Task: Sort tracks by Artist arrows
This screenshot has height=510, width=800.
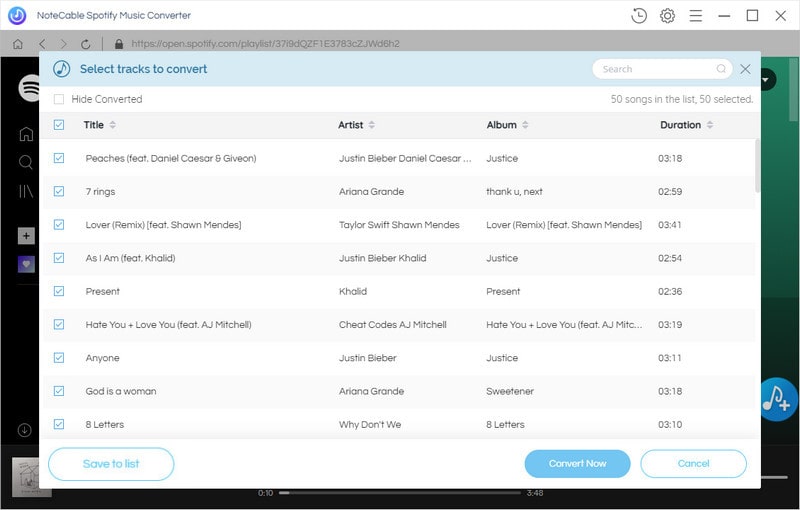Action: pyautogui.click(x=372, y=125)
